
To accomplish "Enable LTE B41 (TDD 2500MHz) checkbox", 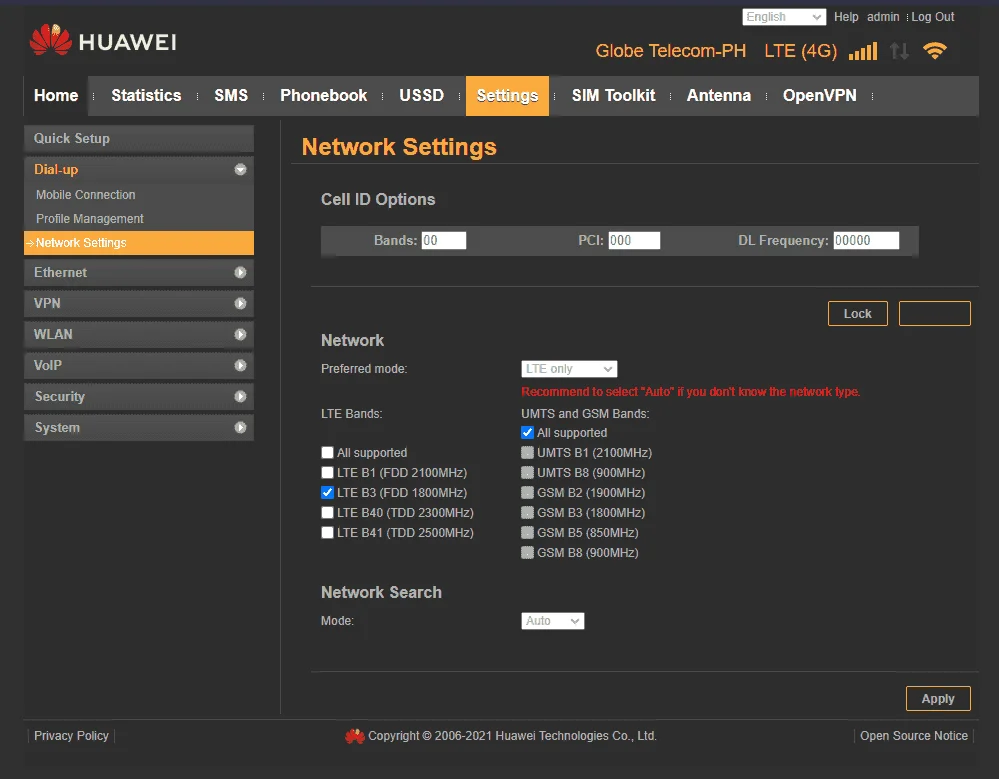I will [327, 532].
